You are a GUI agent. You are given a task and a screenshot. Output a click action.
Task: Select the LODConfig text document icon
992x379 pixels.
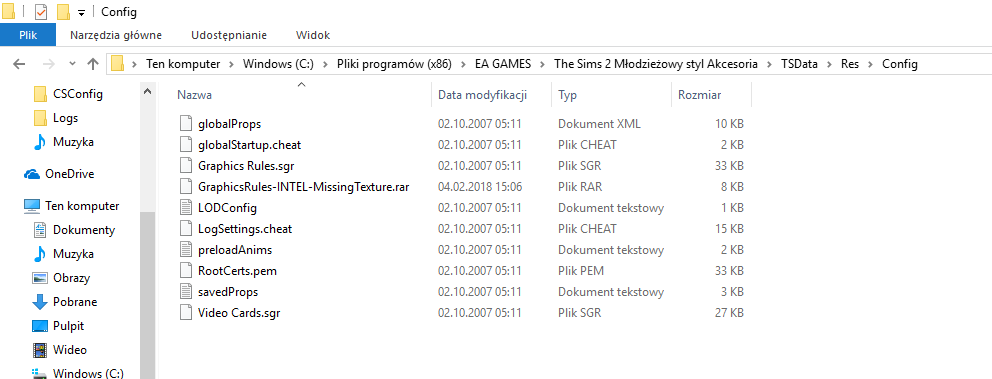[185, 208]
